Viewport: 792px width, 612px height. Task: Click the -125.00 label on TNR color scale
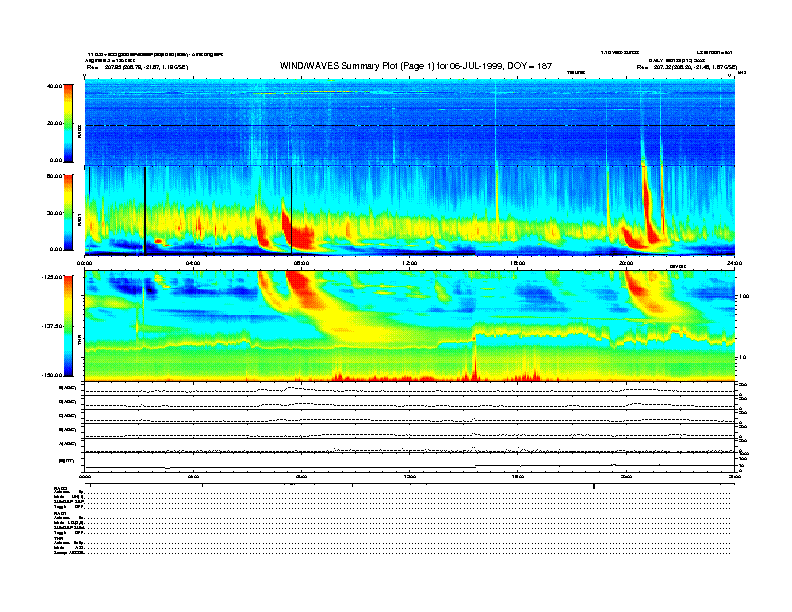click(52, 277)
